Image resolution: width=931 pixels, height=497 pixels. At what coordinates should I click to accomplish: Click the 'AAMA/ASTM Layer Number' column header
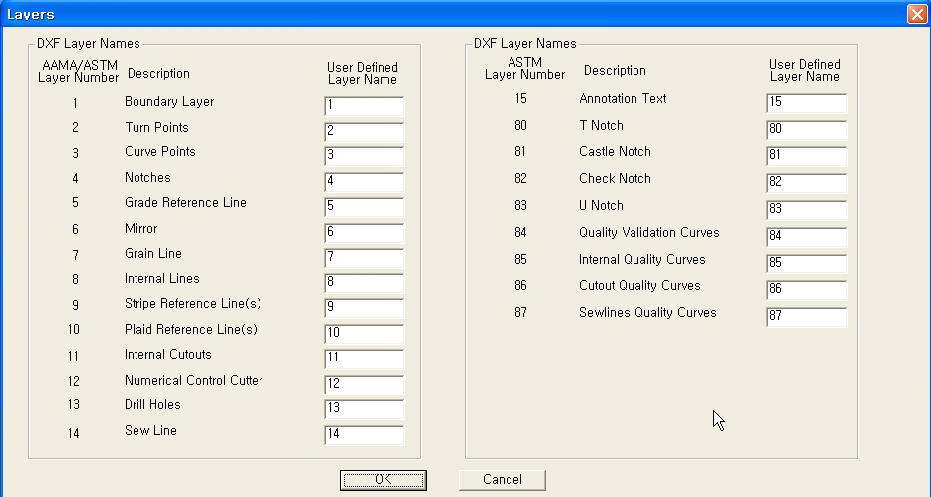tap(79, 71)
